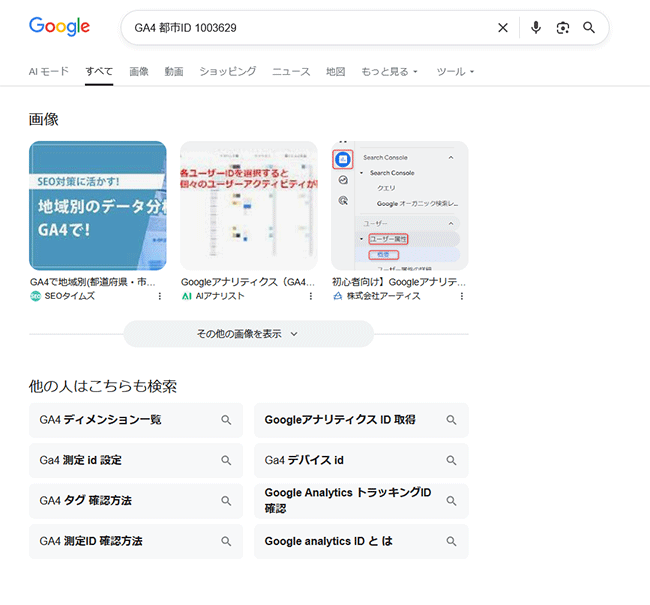This screenshot has width=650, height=605.
Task: Click the 株式会社アーティス favicon
Action: [x=338, y=296]
